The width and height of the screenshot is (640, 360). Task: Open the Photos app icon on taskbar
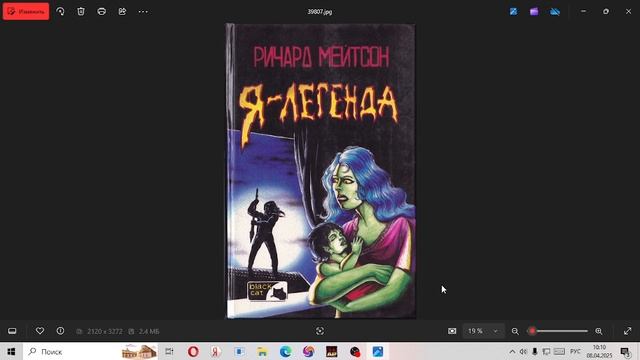tap(378, 351)
